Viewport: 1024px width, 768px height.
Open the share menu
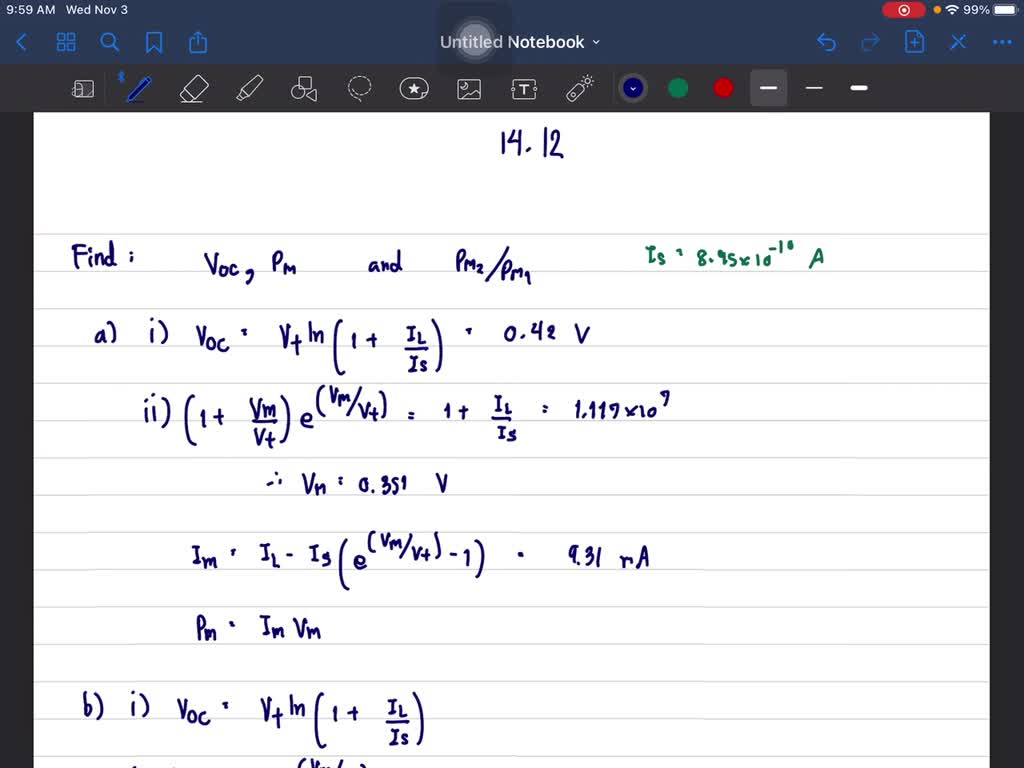tap(197, 42)
